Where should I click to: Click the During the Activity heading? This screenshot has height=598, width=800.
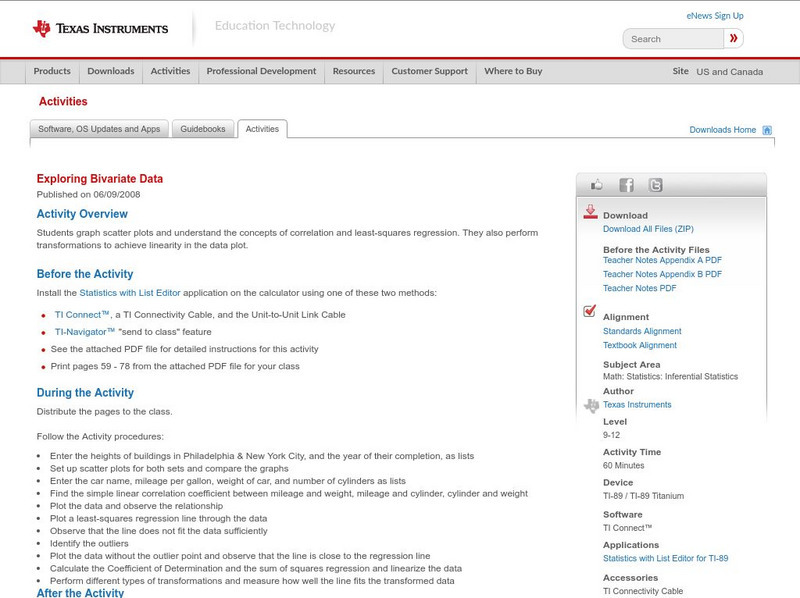click(85, 393)
